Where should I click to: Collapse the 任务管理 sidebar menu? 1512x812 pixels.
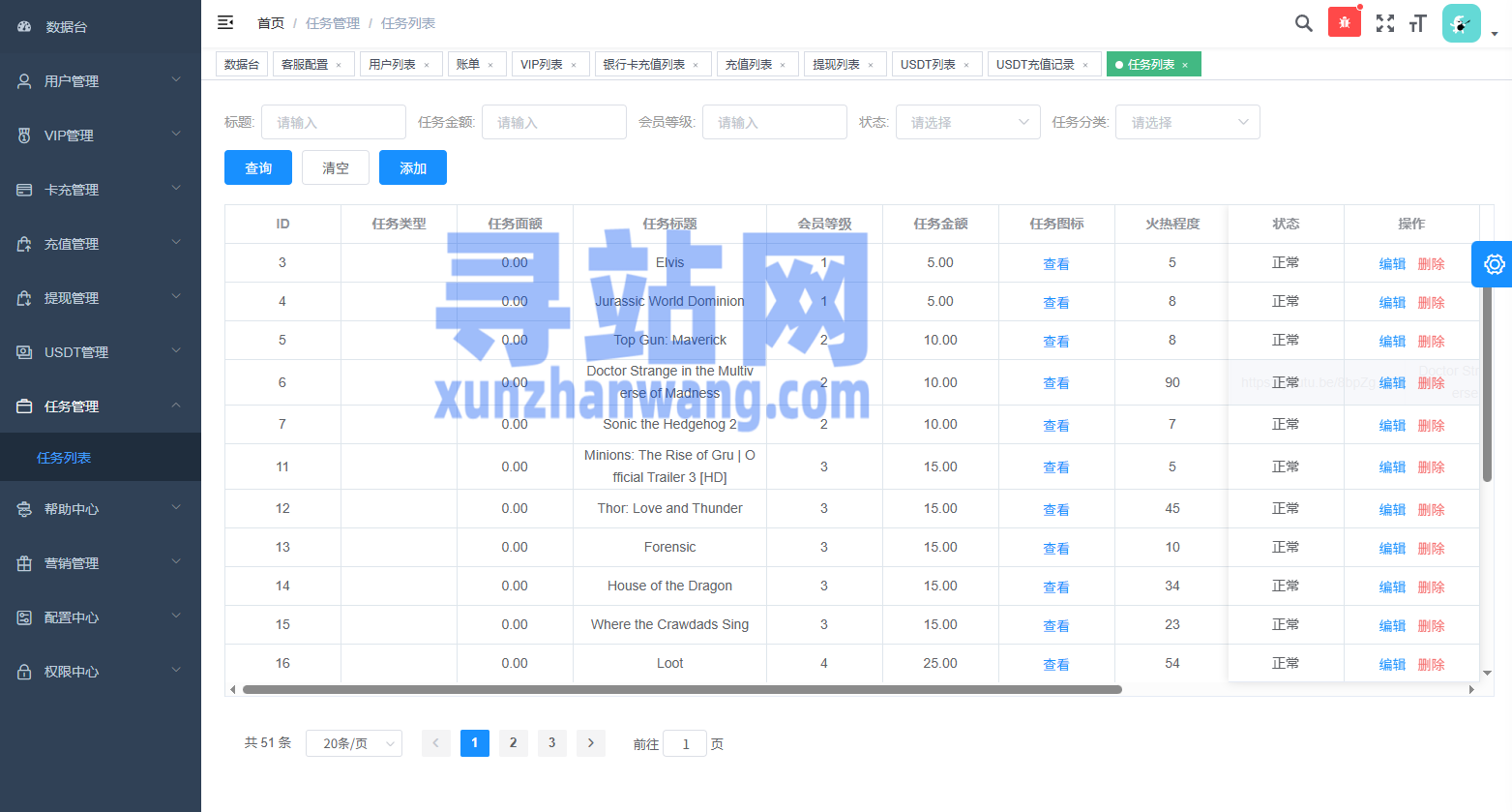tap(101, 406)
